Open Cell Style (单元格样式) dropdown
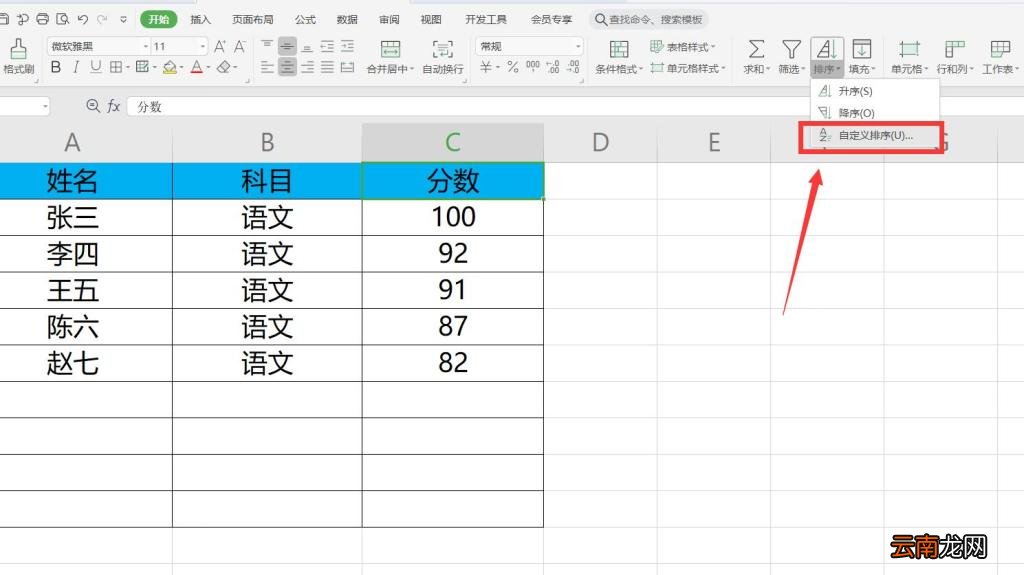 pyautogui.click(x=688, y=68)
